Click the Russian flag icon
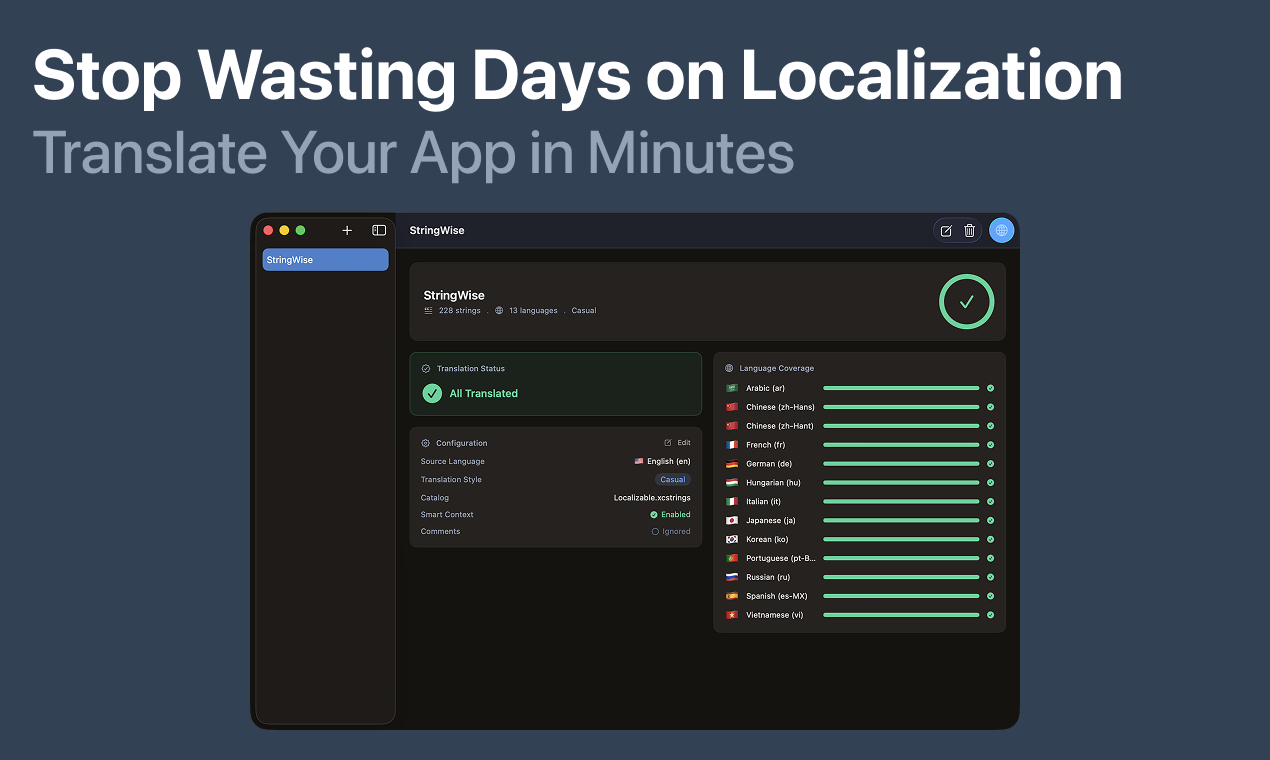This screenshot has height=760, width=1270. coord(732,577)
